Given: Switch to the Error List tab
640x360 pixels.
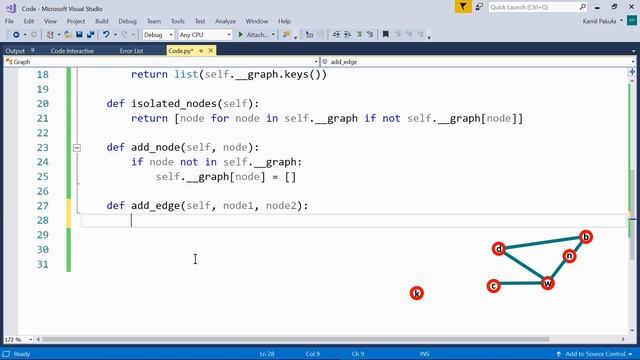Looking at the screenshot, I should tap(131, 51).
